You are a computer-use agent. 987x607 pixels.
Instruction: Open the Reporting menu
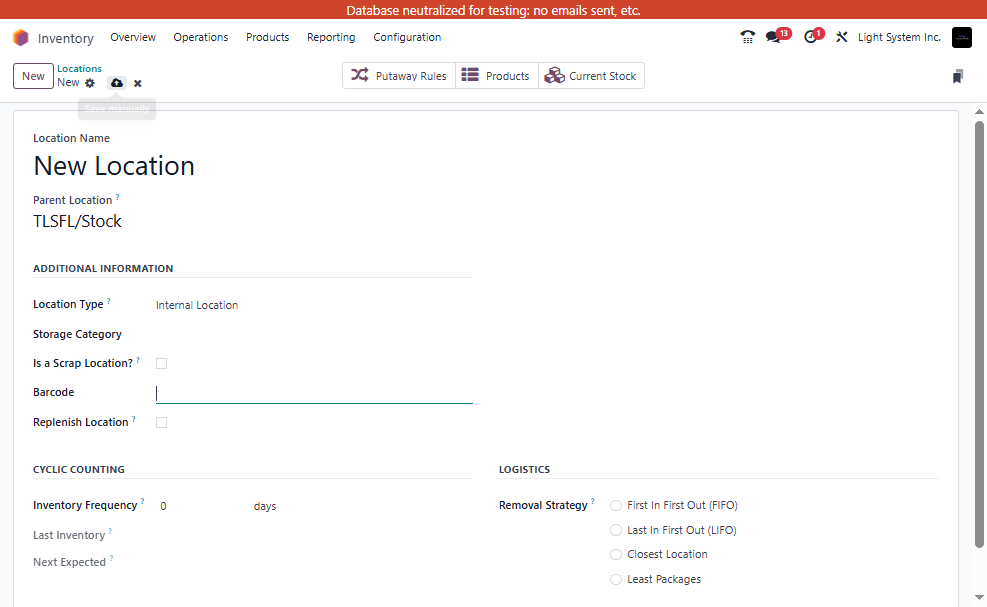pyautogui.click(x=331, y=37)
